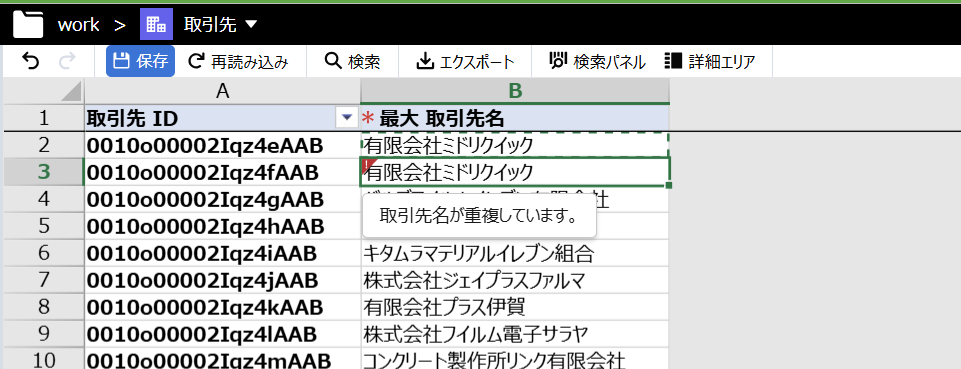961x369 pixels.
Task: Click cell 有限会社プラス伊賀
Action: pyautogui.click(x=515, y=307)
